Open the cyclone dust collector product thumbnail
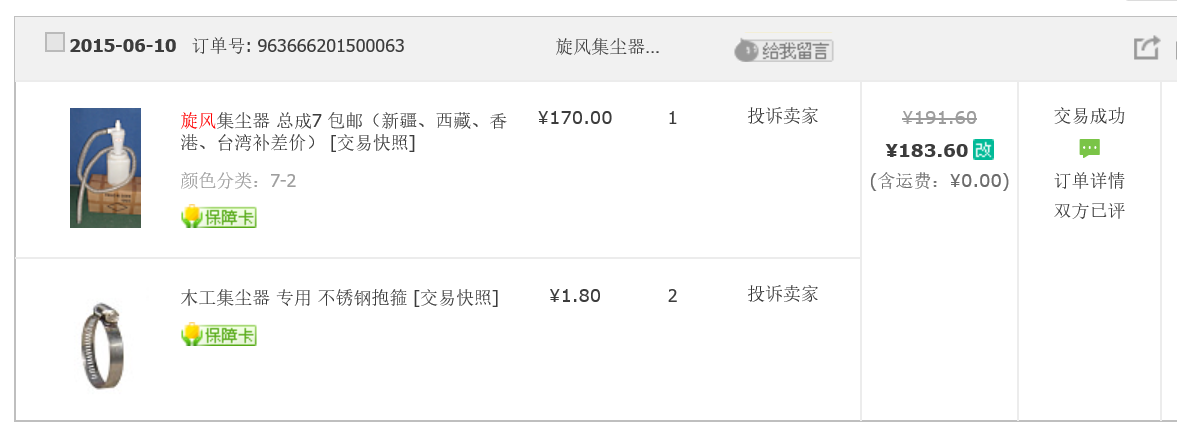Viewport: 1177px width, 436px height. pyautogui.click(x=105, y=167)
